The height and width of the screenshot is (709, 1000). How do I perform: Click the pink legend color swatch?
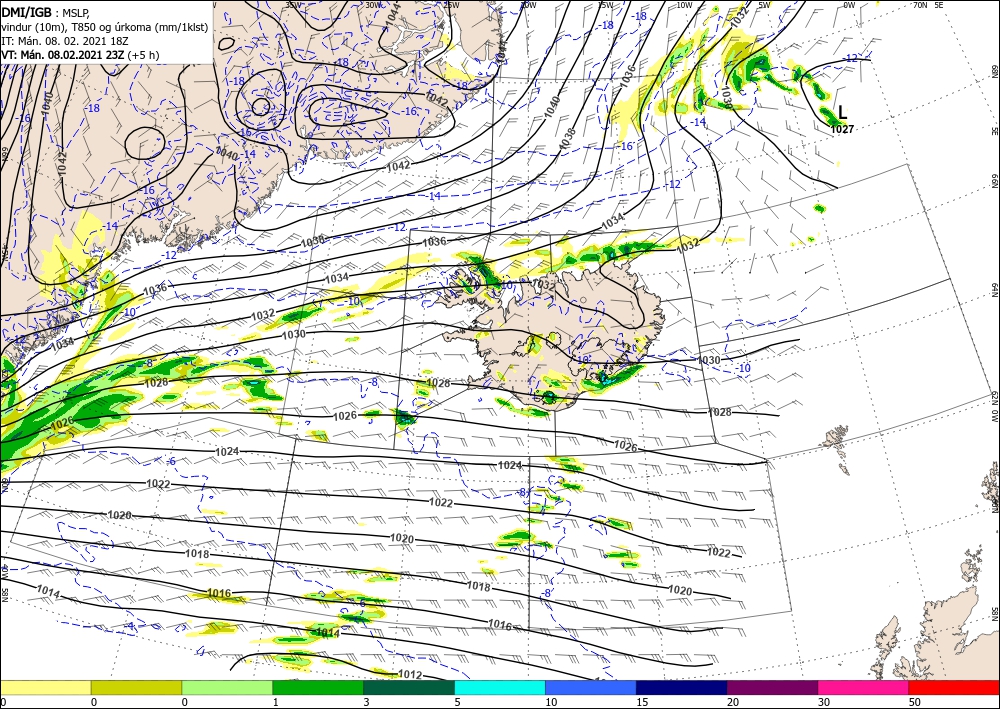pyautogui.click(x=864, y=687)
